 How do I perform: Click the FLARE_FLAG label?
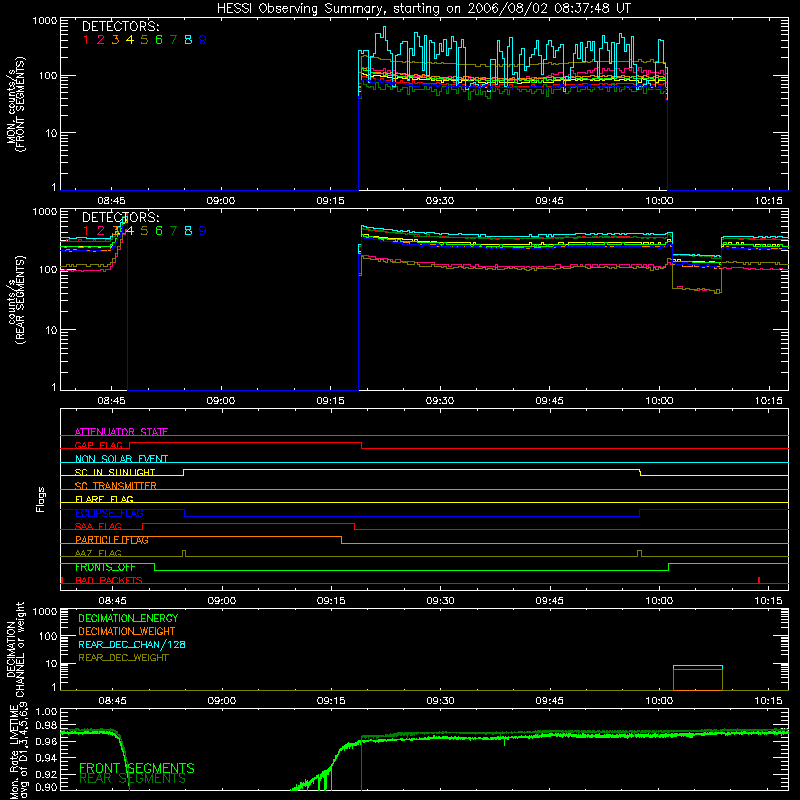pyautogui.click(x=104, y=499)
